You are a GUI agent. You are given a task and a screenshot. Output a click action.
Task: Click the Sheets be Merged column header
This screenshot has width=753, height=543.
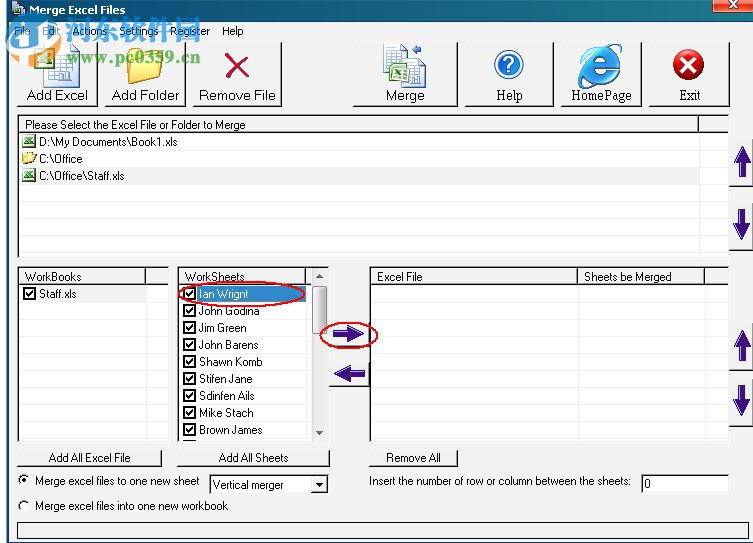tap(641, 277)
